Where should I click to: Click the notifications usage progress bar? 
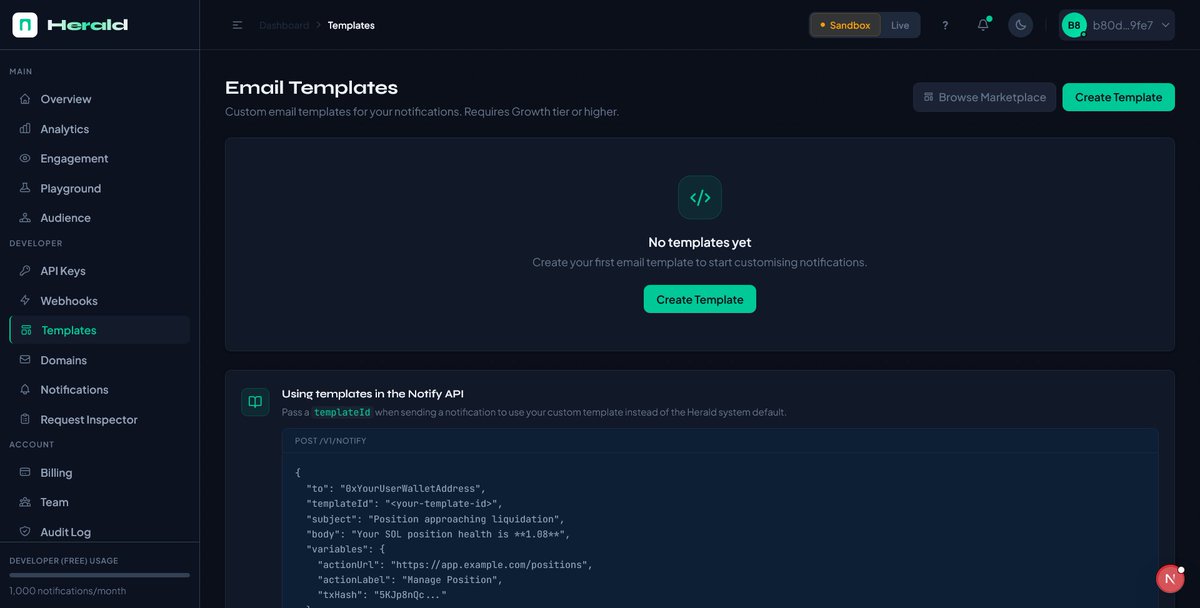click(99, 575)
